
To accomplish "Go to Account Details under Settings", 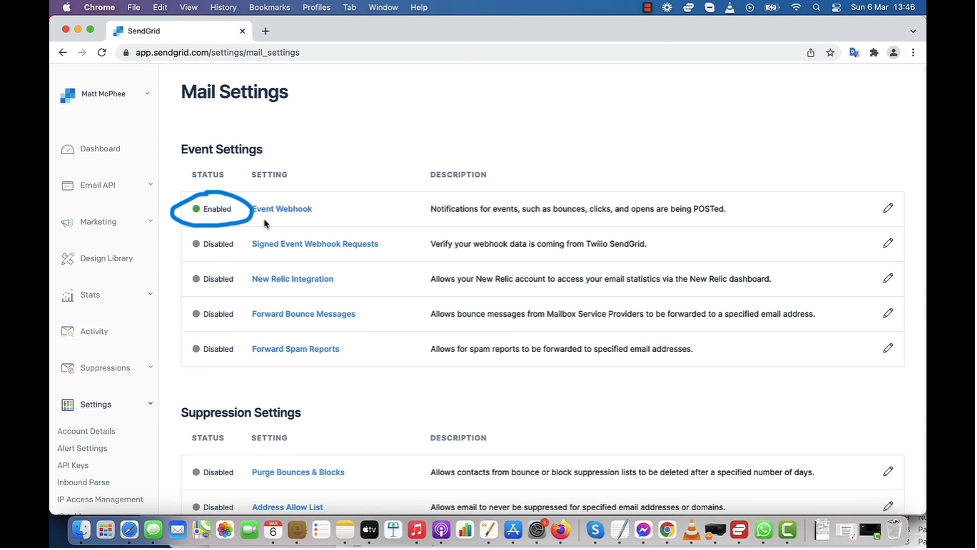I will tap(86, 431).
